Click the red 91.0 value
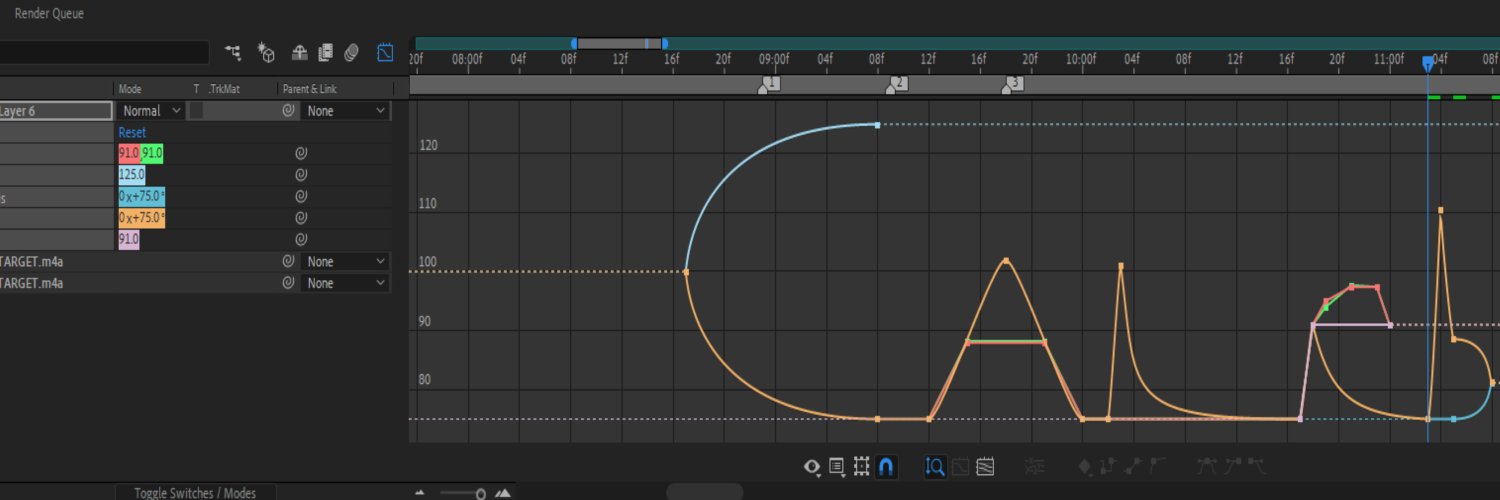This screenshot has height=500, width=1500. 128,154
